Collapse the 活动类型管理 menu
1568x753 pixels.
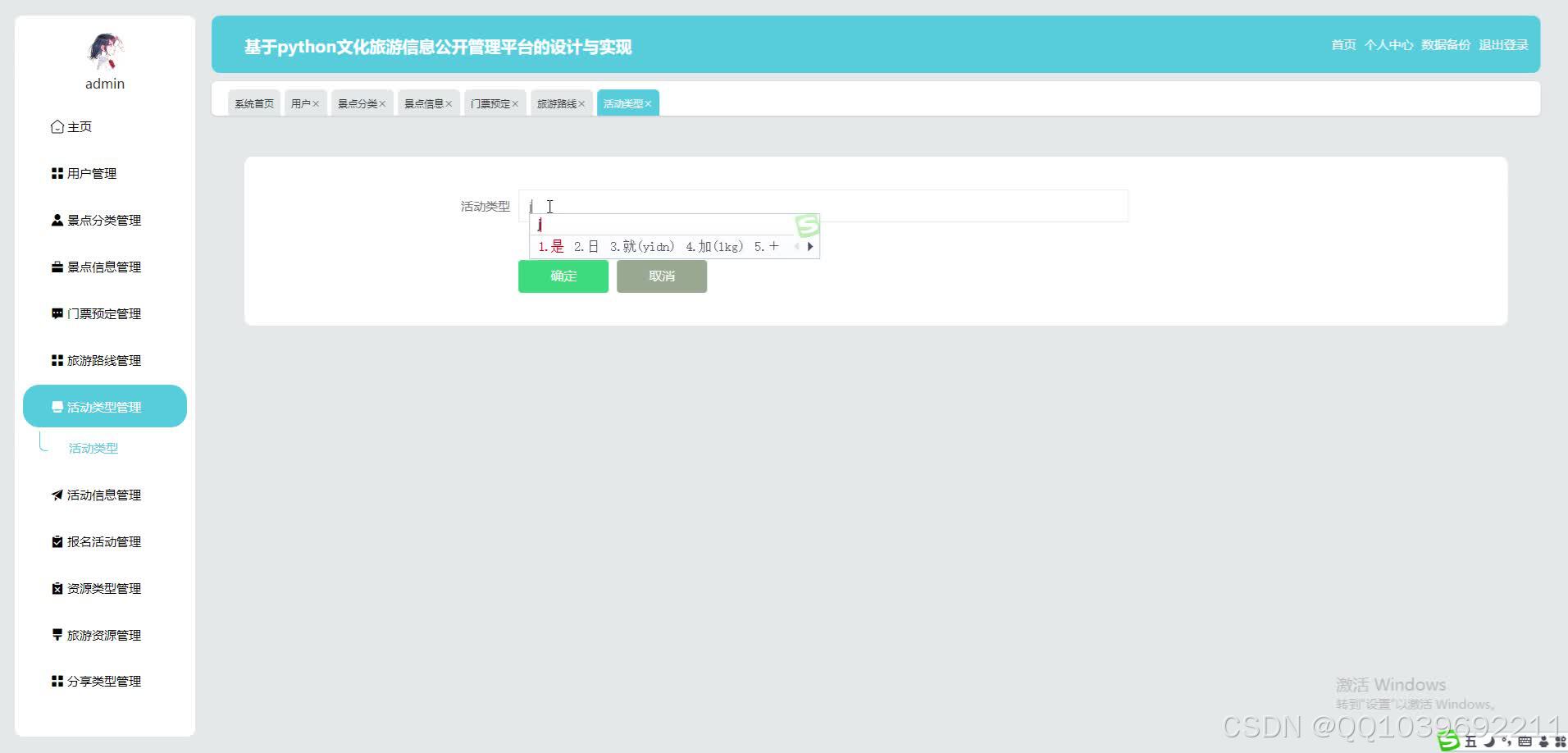click(x=105, y=407)
